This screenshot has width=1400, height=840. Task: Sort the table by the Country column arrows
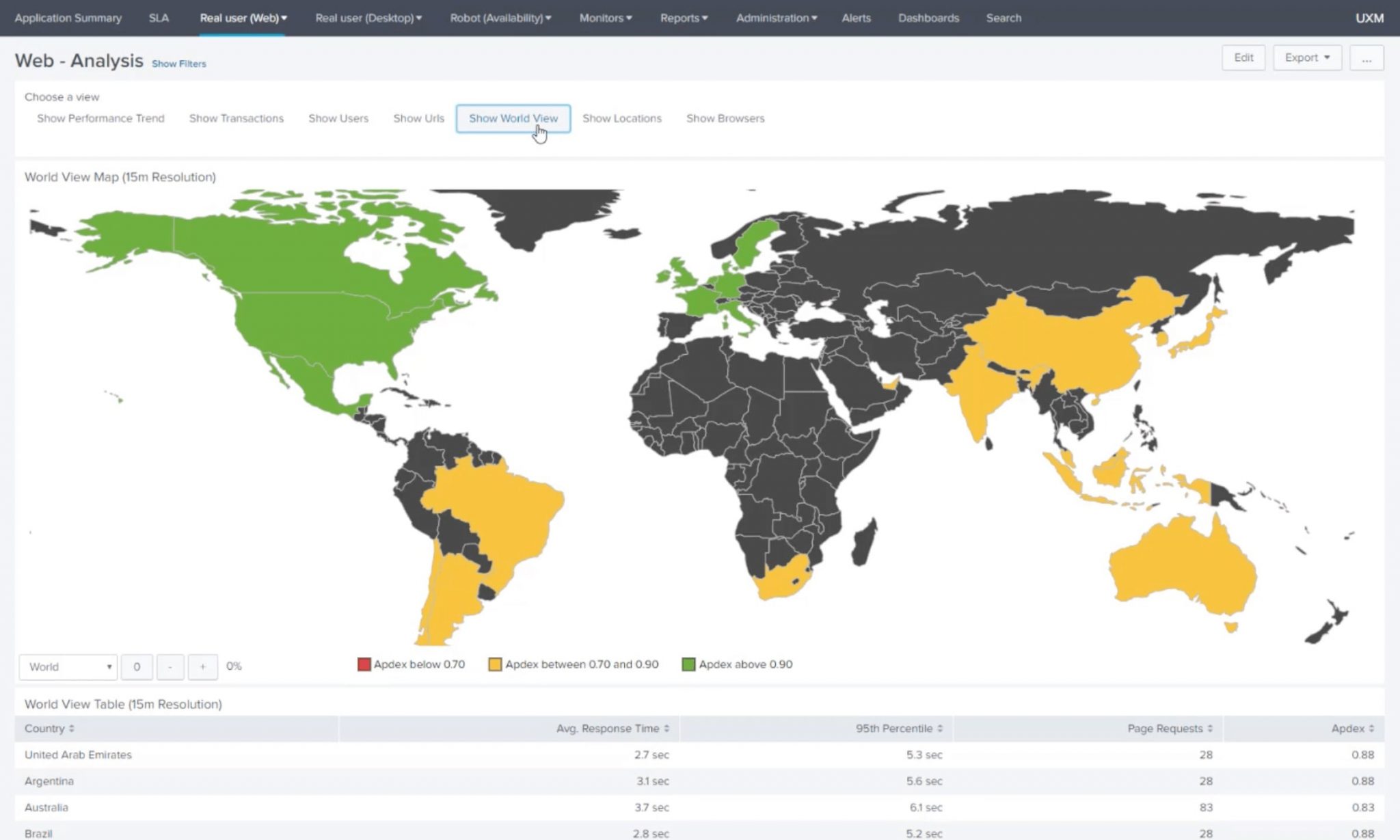click(70, 729)
